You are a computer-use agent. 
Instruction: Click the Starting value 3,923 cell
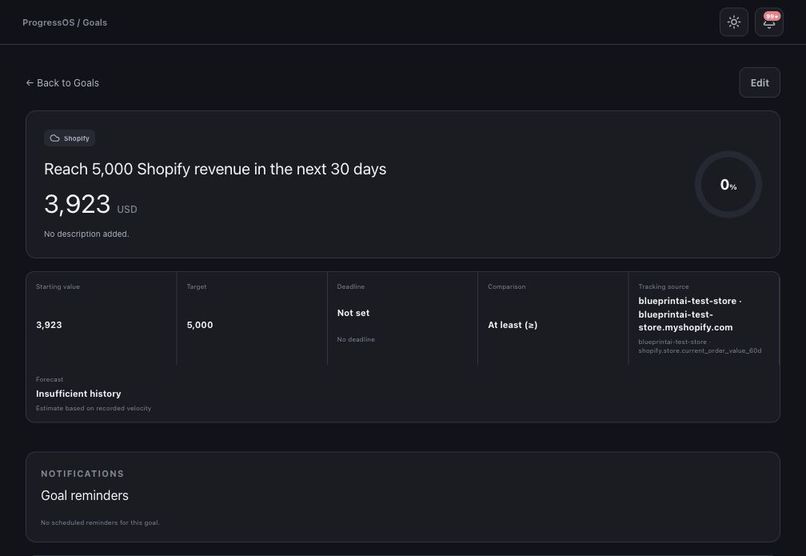[x=101, y=319]
